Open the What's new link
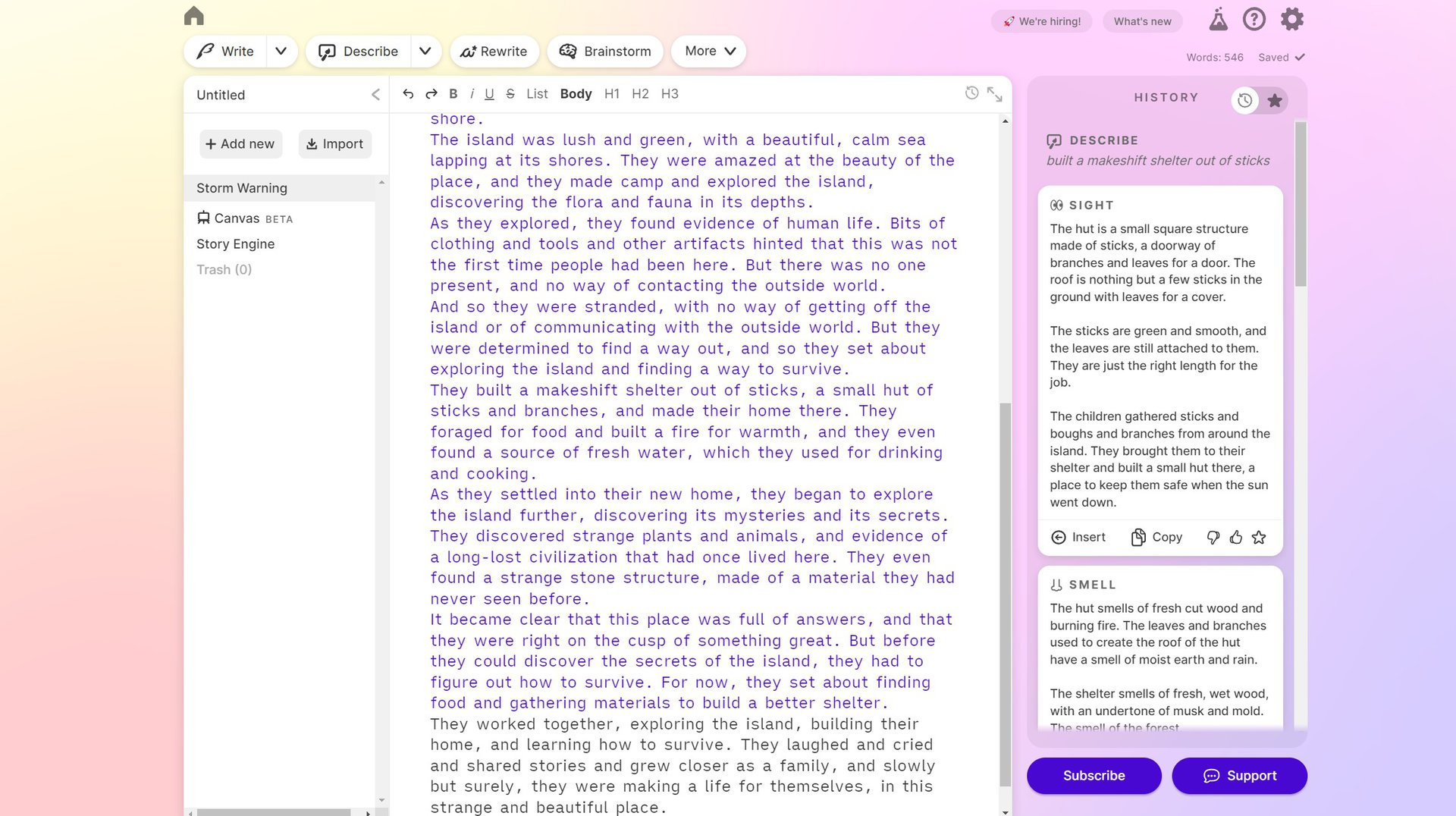 tap(1143, 21)
